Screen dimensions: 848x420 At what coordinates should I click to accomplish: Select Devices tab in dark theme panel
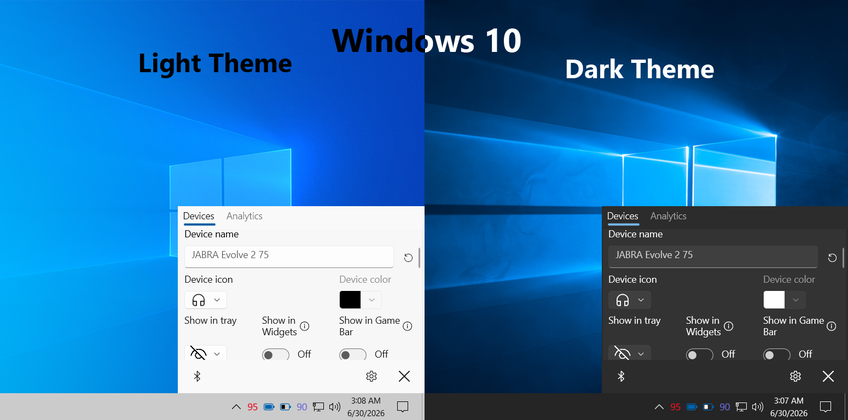pos(622,216)
